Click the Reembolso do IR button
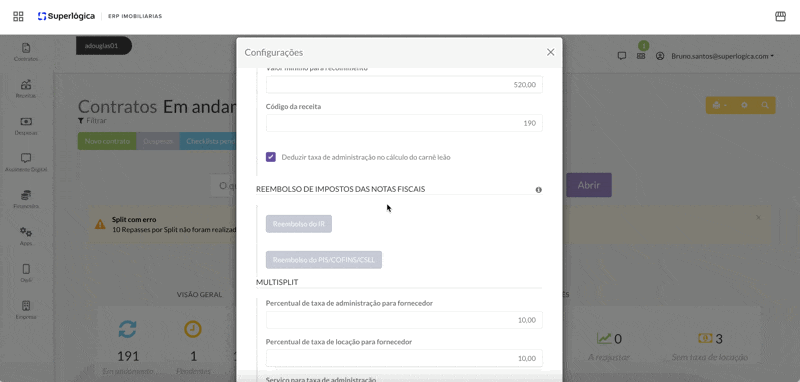Viewport: 800px width, 382px height. (299, 224)
